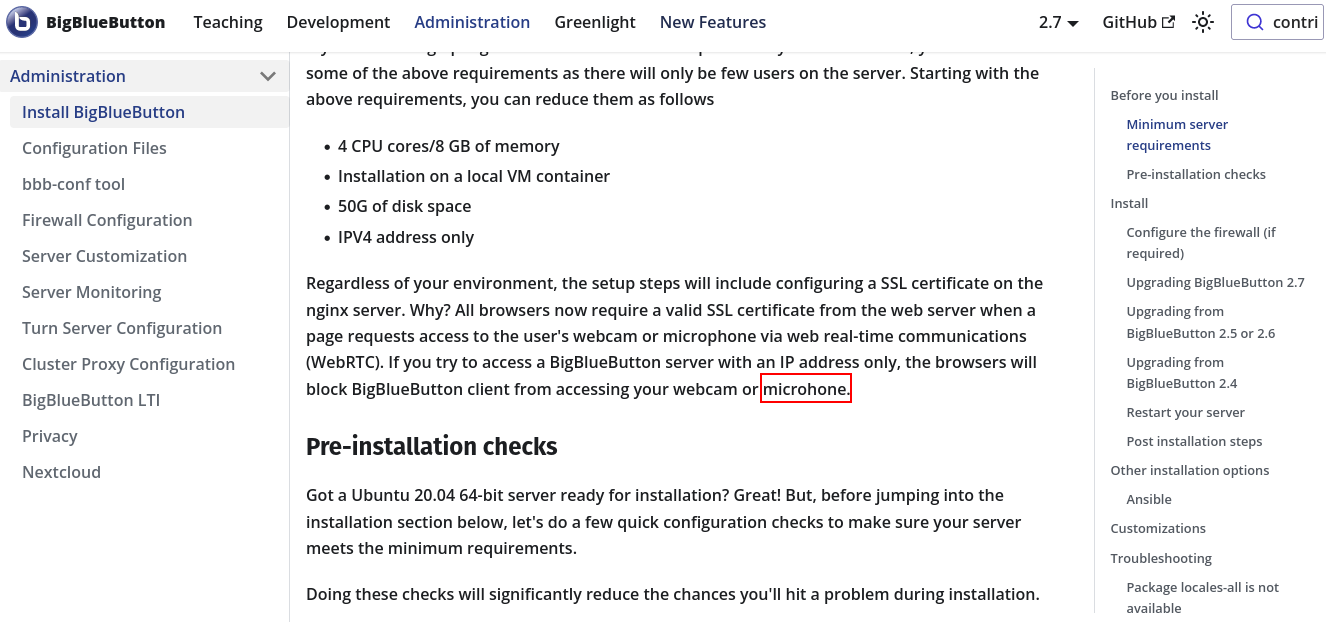The image size is (1326, 622).
Task: Navigate to Turn Server Configuration
Action: pyautogui.click(x=122, y=328)
